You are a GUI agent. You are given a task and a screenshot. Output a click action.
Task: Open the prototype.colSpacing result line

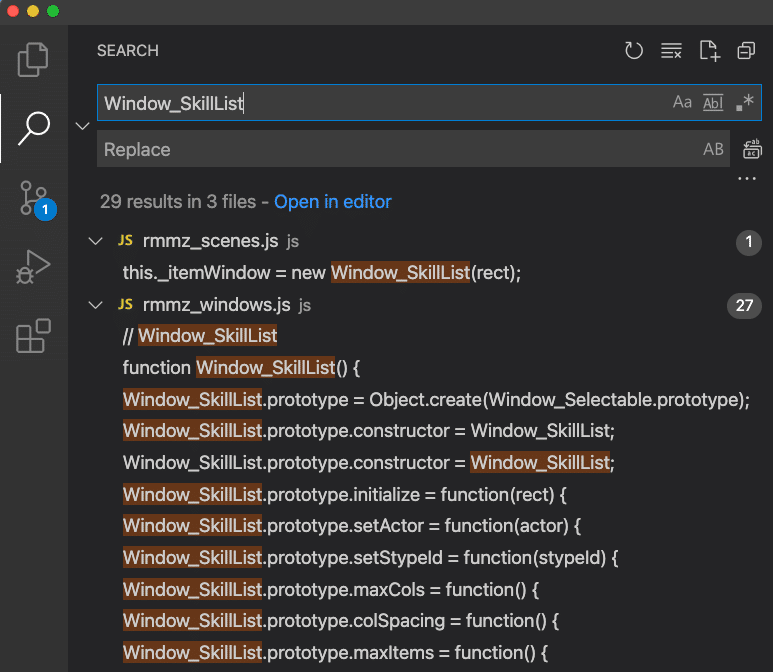[x=341, y=621]
